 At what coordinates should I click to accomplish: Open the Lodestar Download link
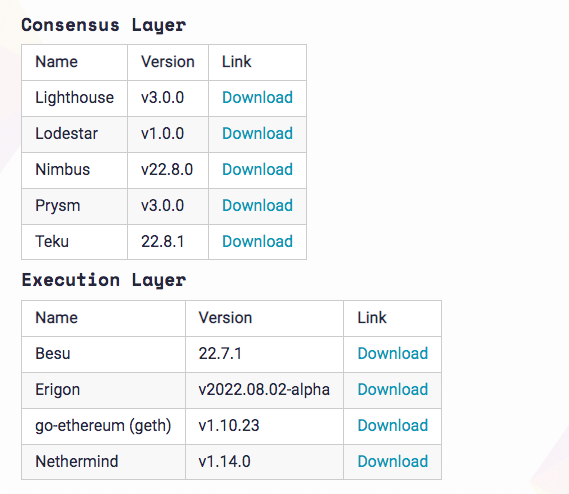[257, 134]
